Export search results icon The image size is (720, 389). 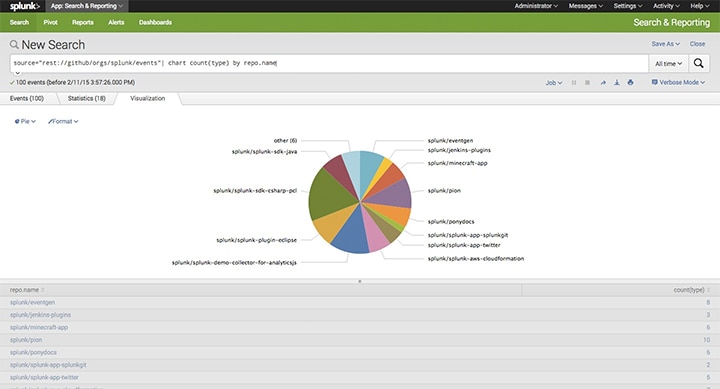[617, 83]
